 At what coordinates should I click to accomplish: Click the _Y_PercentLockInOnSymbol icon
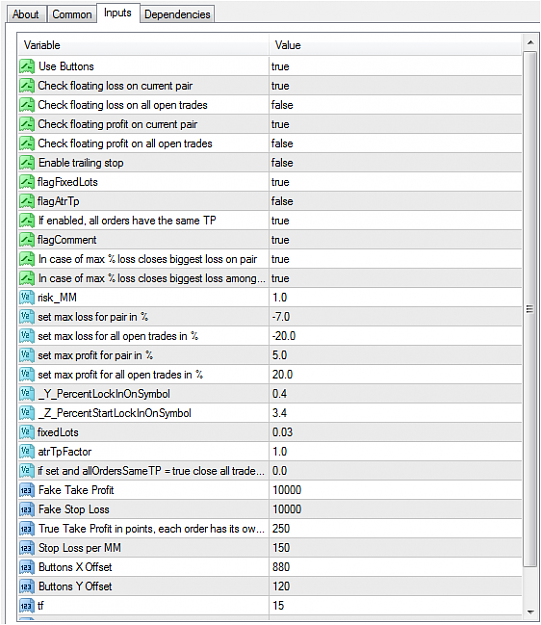point(27,394)
